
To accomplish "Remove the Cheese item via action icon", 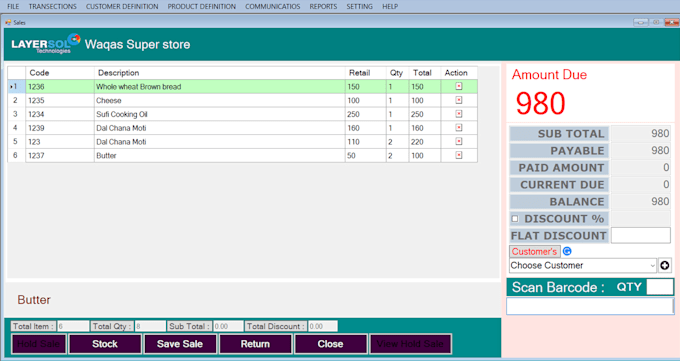I will click(x=458, y=100).
